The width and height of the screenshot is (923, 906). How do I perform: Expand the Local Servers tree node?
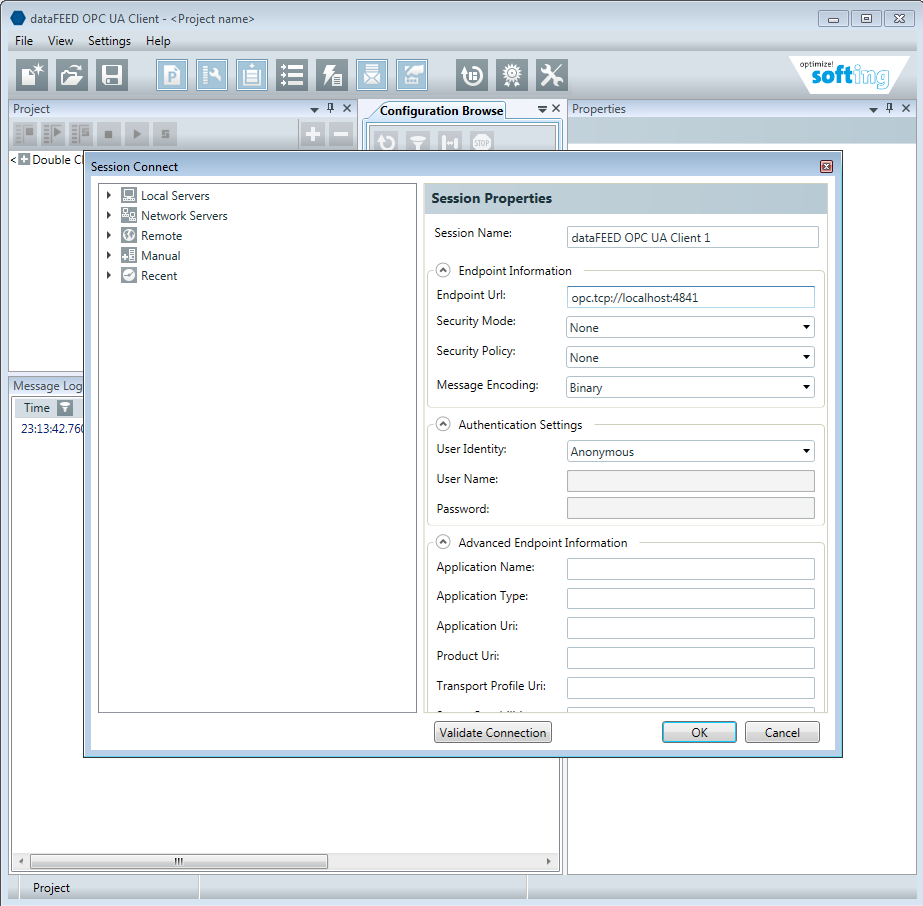(x=108, y=195)
